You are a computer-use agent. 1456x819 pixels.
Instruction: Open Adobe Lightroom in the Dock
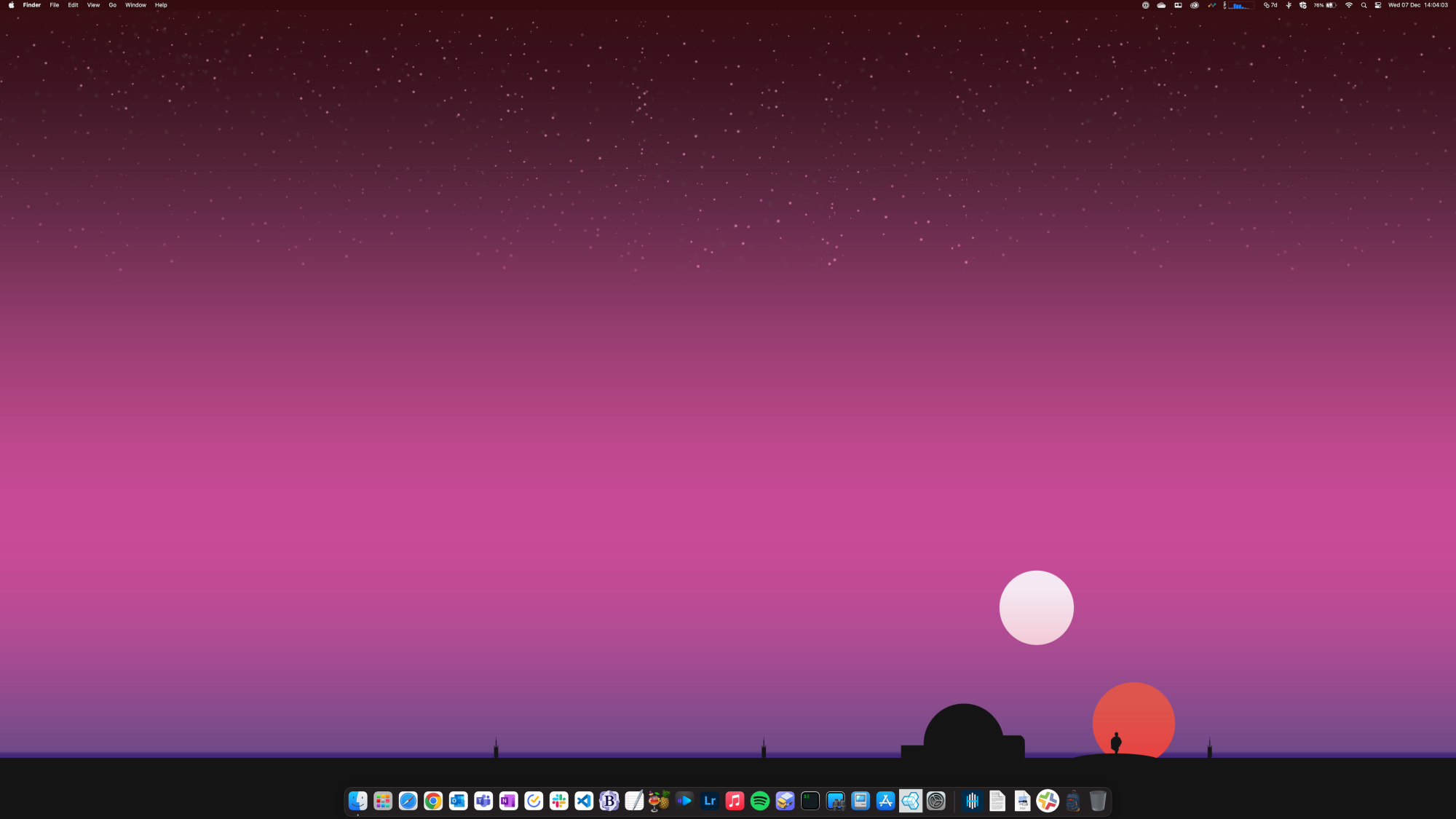coord(710,801)
